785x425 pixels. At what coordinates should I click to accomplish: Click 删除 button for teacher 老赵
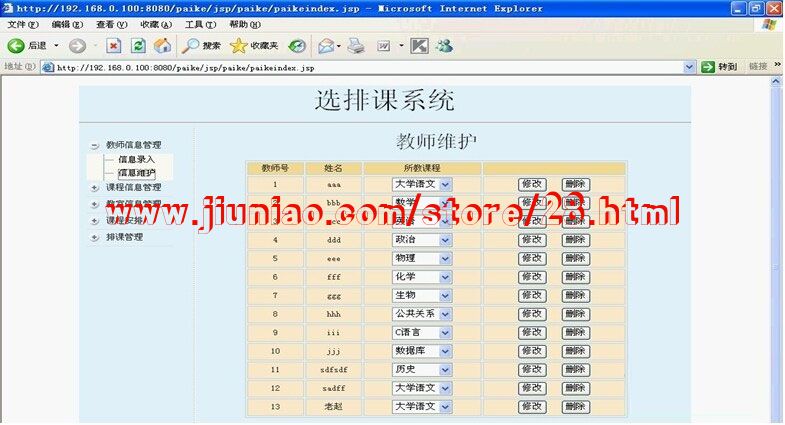coord(575,407)
